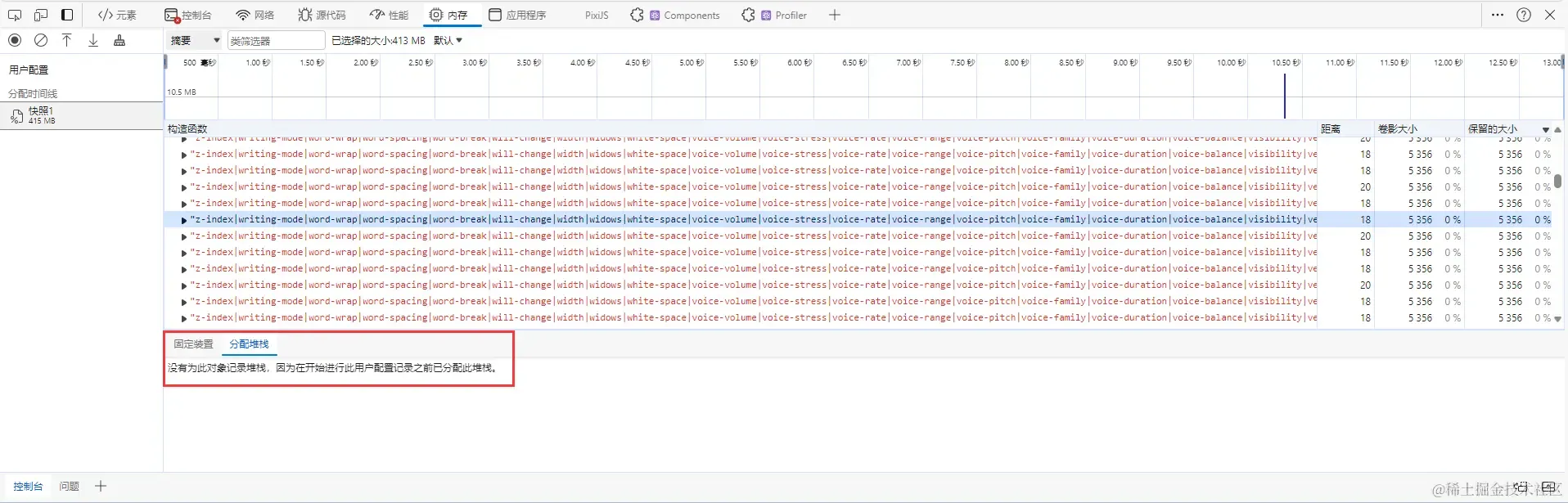Load a profile using the upload arrow icon
Image resolution: width=1568 pixels, height=503 pixels.
pos(67,40)
